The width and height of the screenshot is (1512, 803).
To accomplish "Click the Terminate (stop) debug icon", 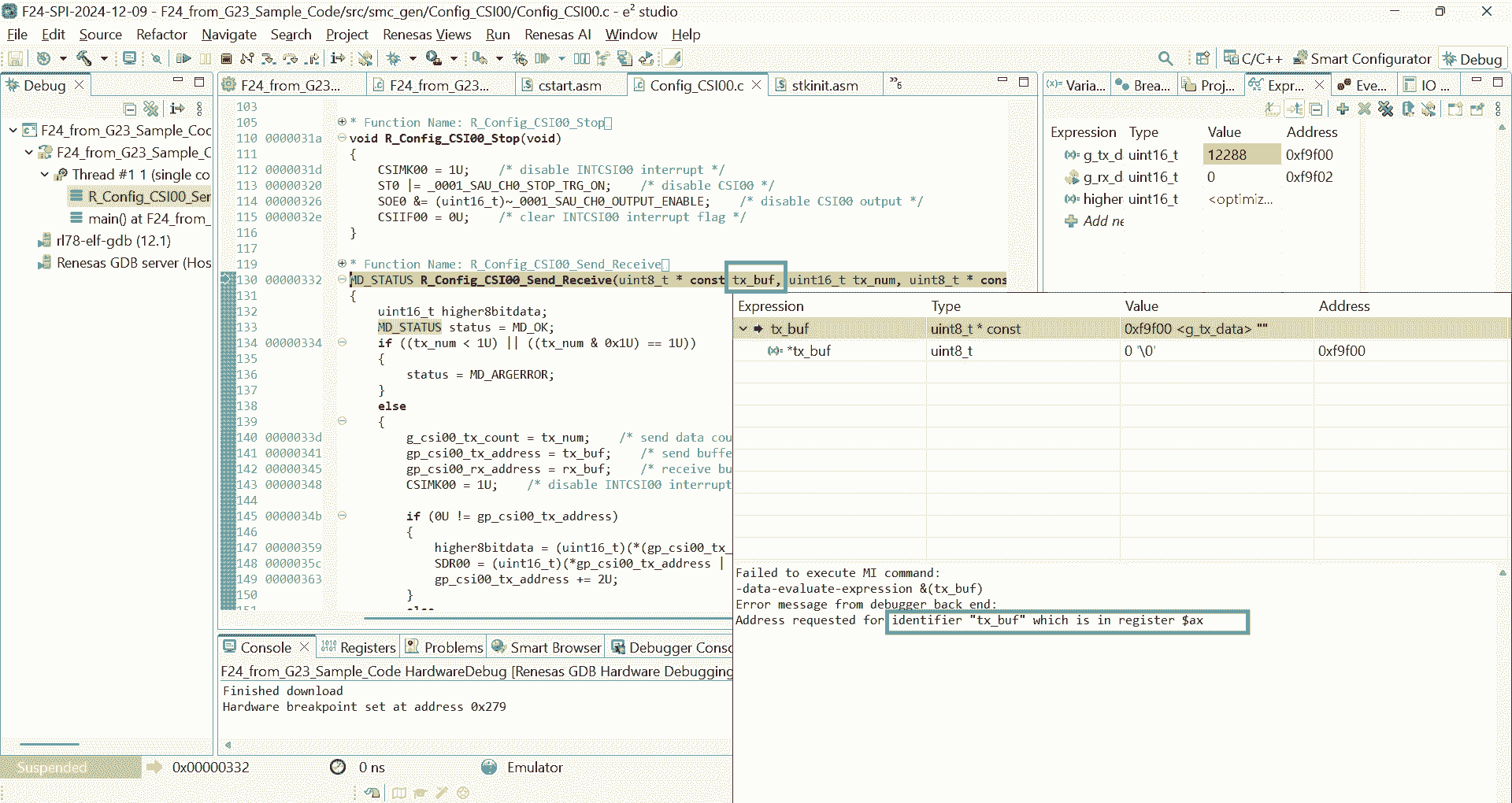I will point(226,58).
